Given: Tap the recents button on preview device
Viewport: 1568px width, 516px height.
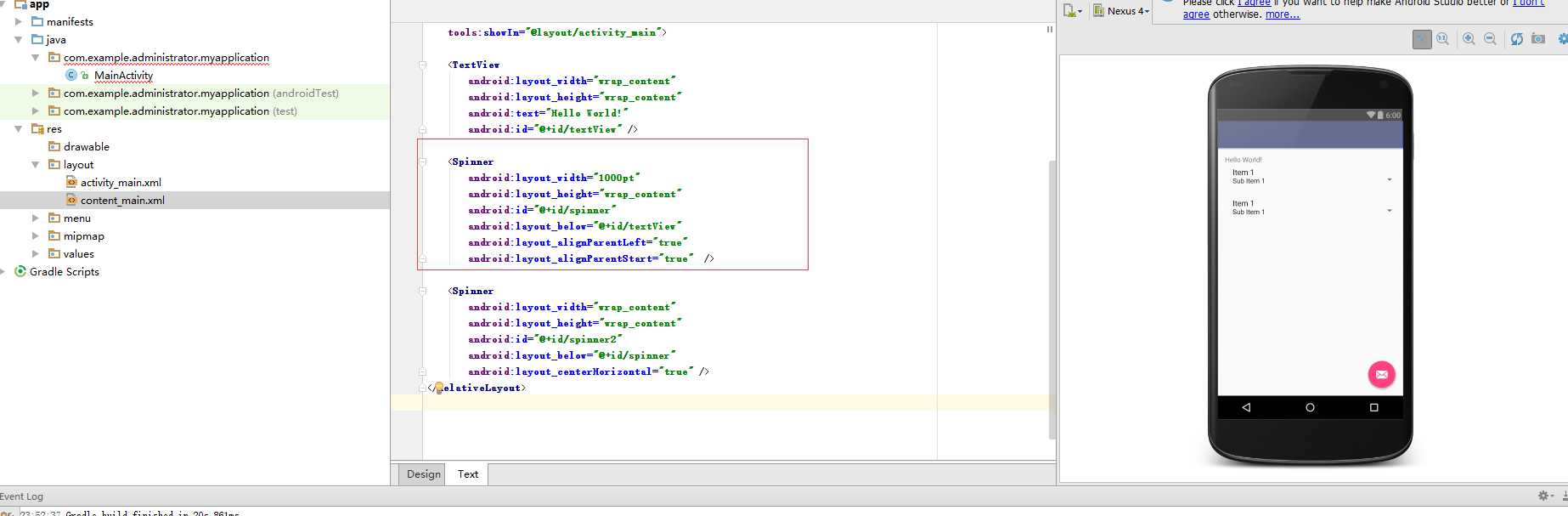Looking at the screenshot, I should click(x=1373, y=407).
